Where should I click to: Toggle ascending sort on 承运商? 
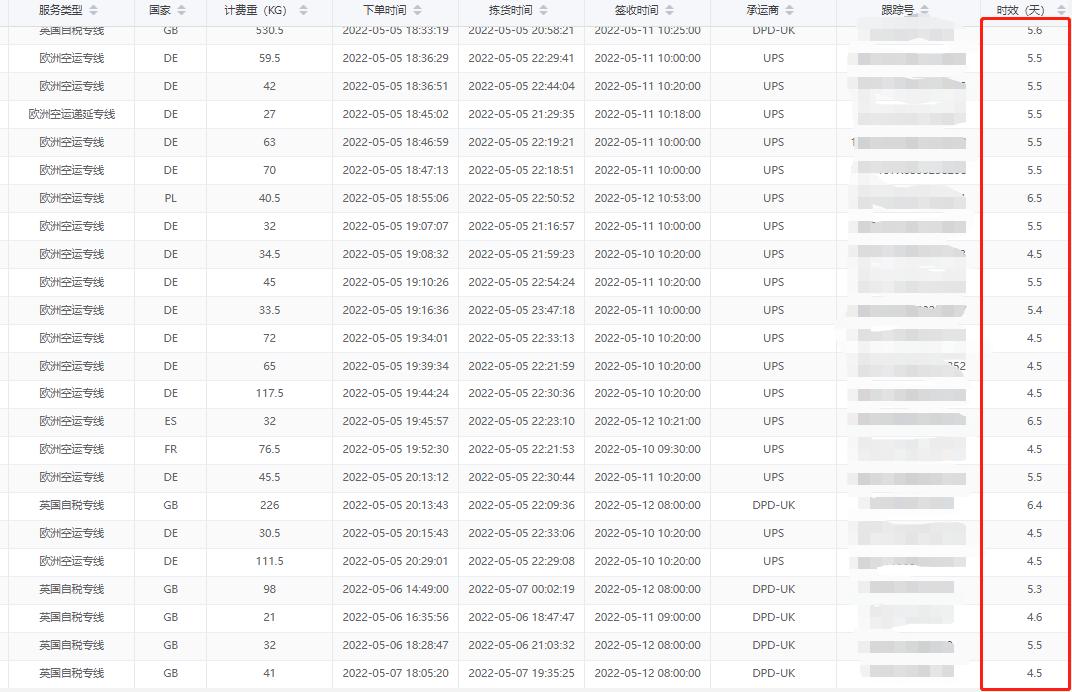(x=789, y=8)
